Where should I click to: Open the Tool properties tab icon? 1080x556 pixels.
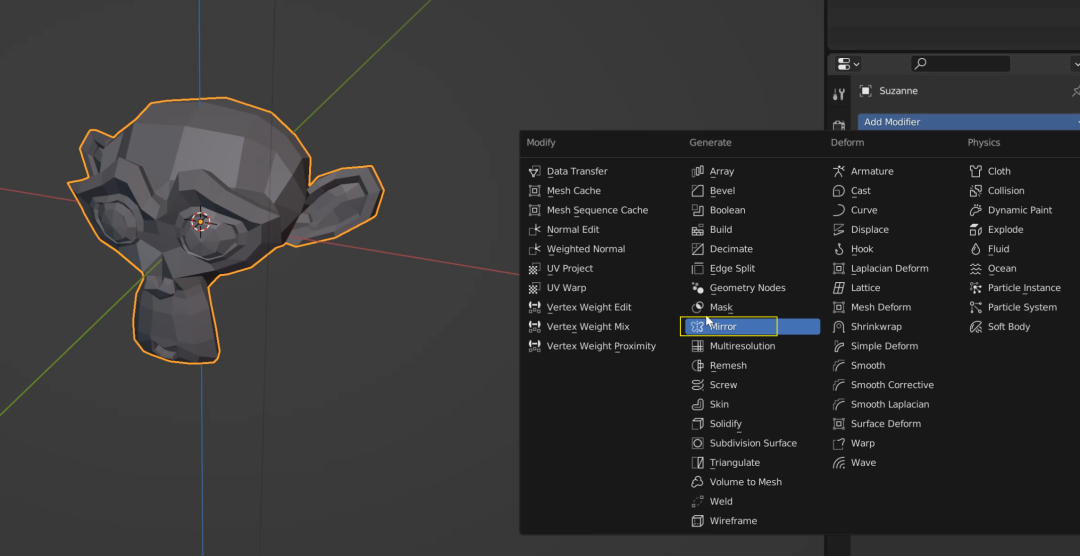pyautogui.click(x=838, y=94)
